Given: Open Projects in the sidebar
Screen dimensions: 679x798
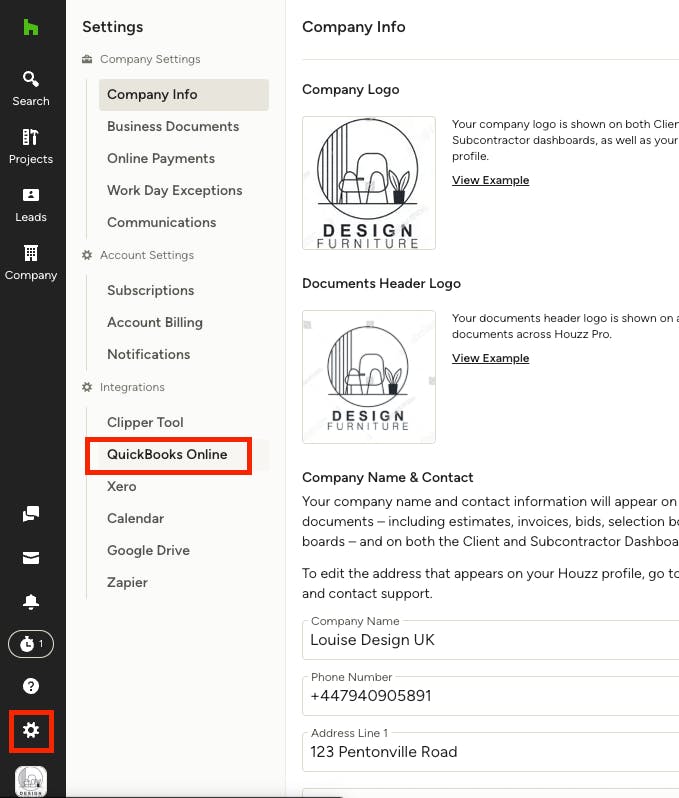Looking at the screenshot, I should 31,147.
